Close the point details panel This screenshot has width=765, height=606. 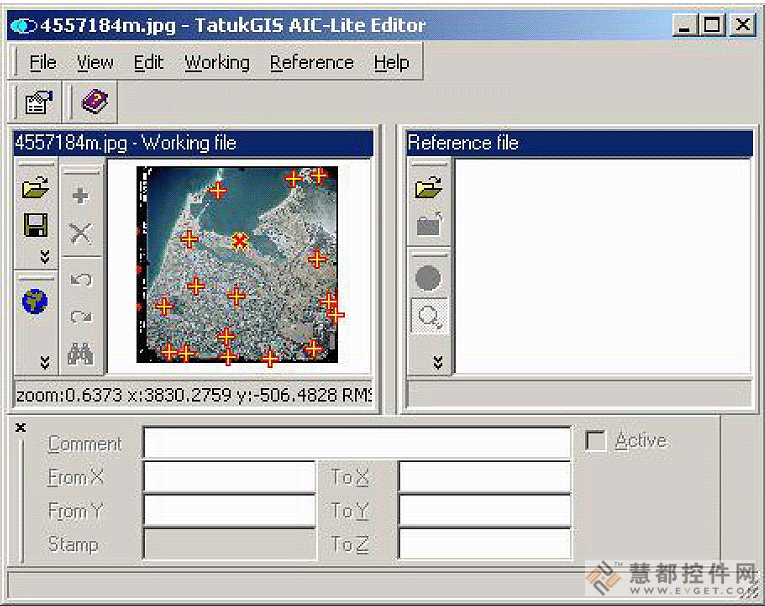20,428
